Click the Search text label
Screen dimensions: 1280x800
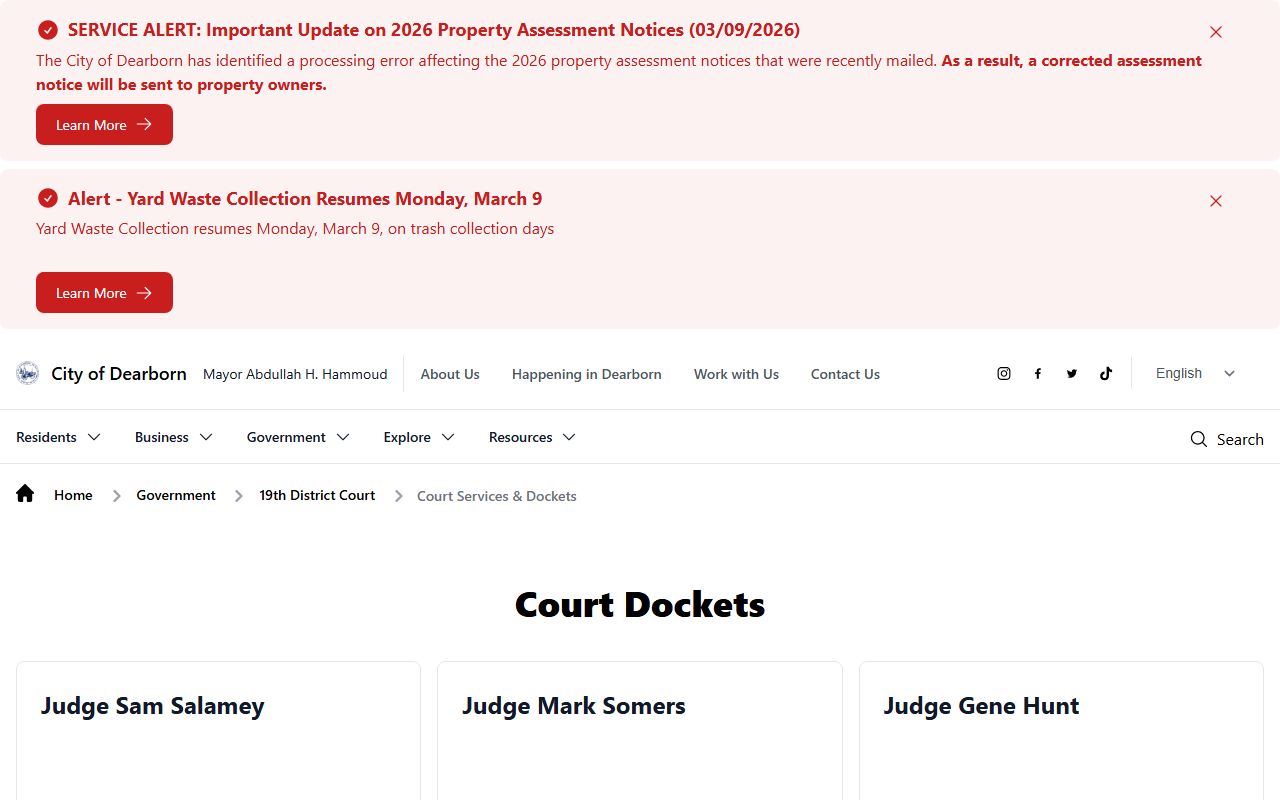(1240, 439)
